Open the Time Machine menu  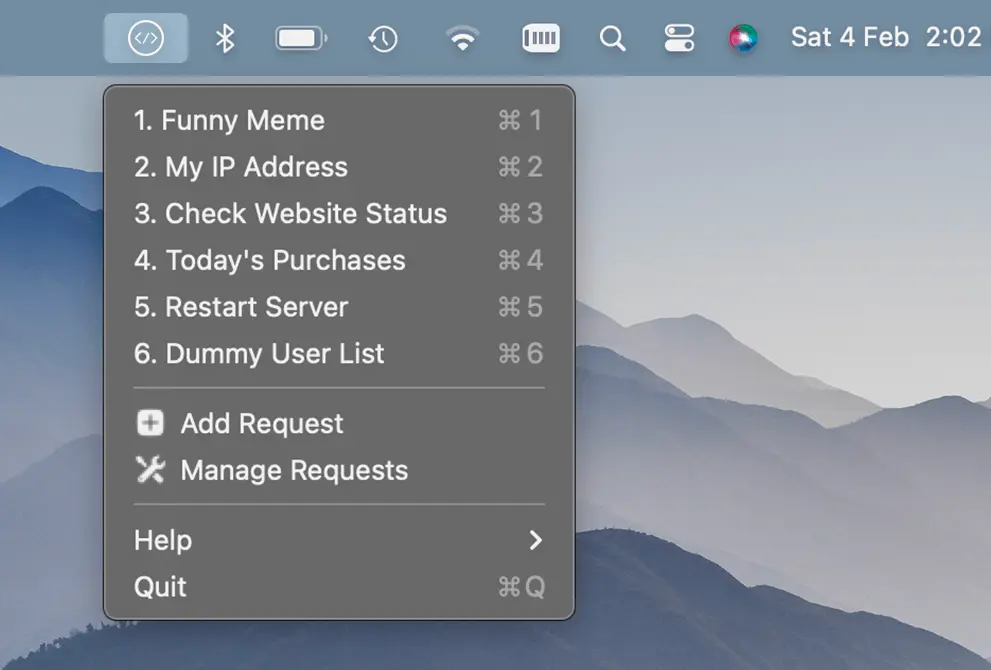pos(383,37)
